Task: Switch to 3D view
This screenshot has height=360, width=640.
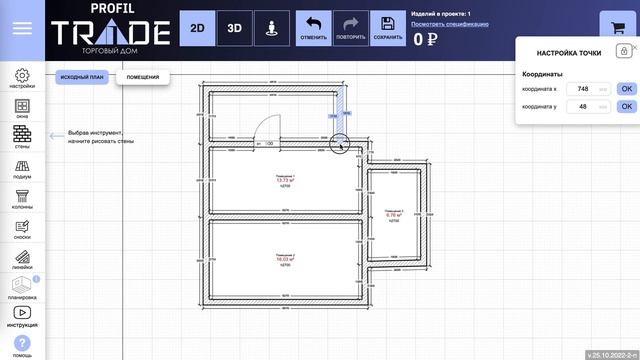Action: (x=234, y=28)
